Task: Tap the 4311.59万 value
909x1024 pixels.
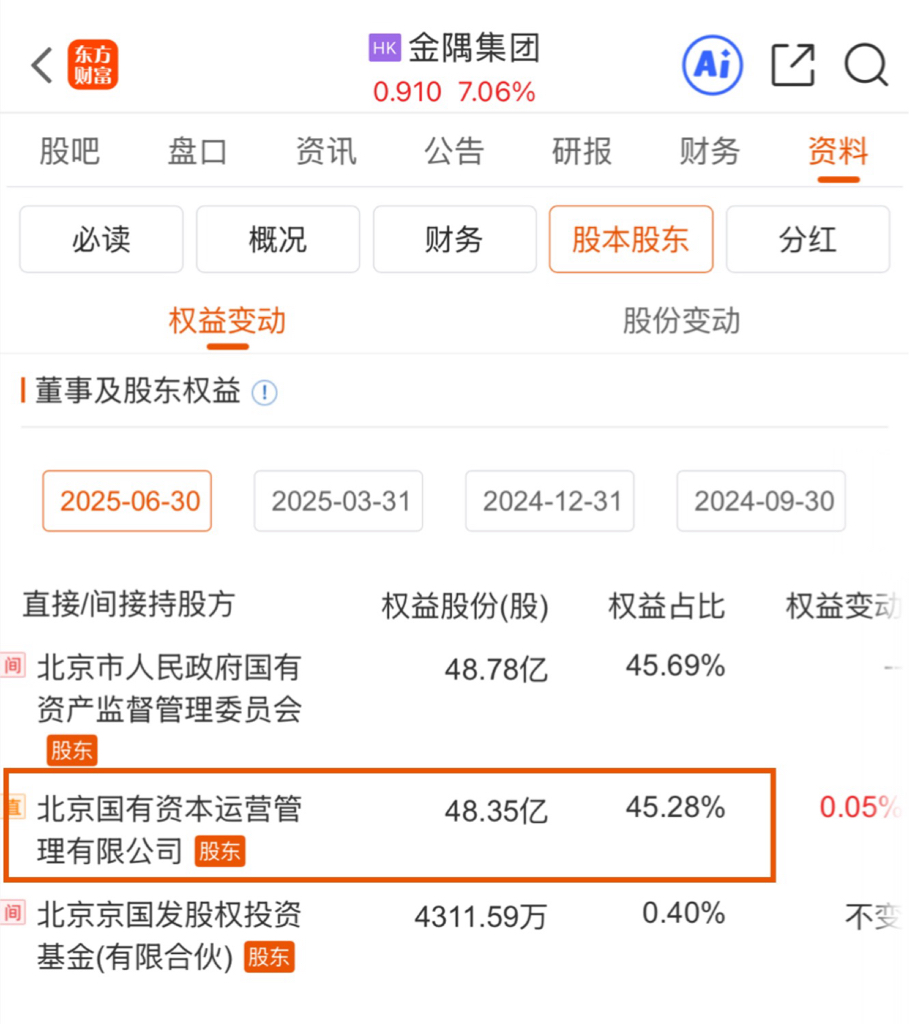Action: coord(481,917)
